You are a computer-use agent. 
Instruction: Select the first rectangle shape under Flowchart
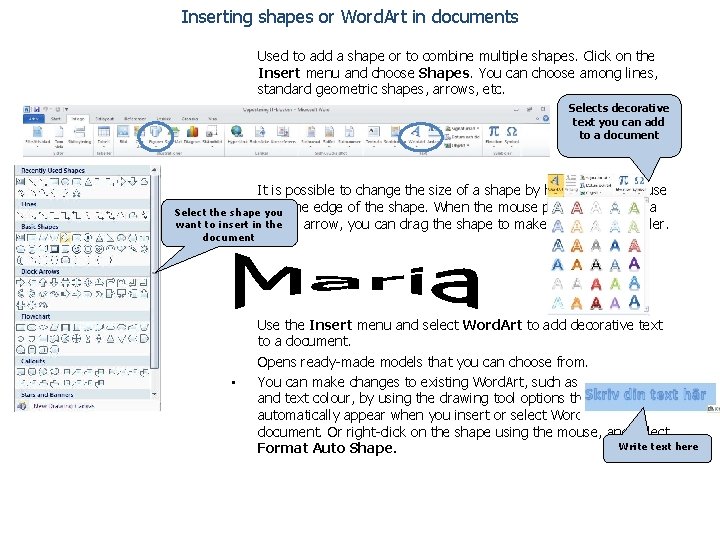21,328
